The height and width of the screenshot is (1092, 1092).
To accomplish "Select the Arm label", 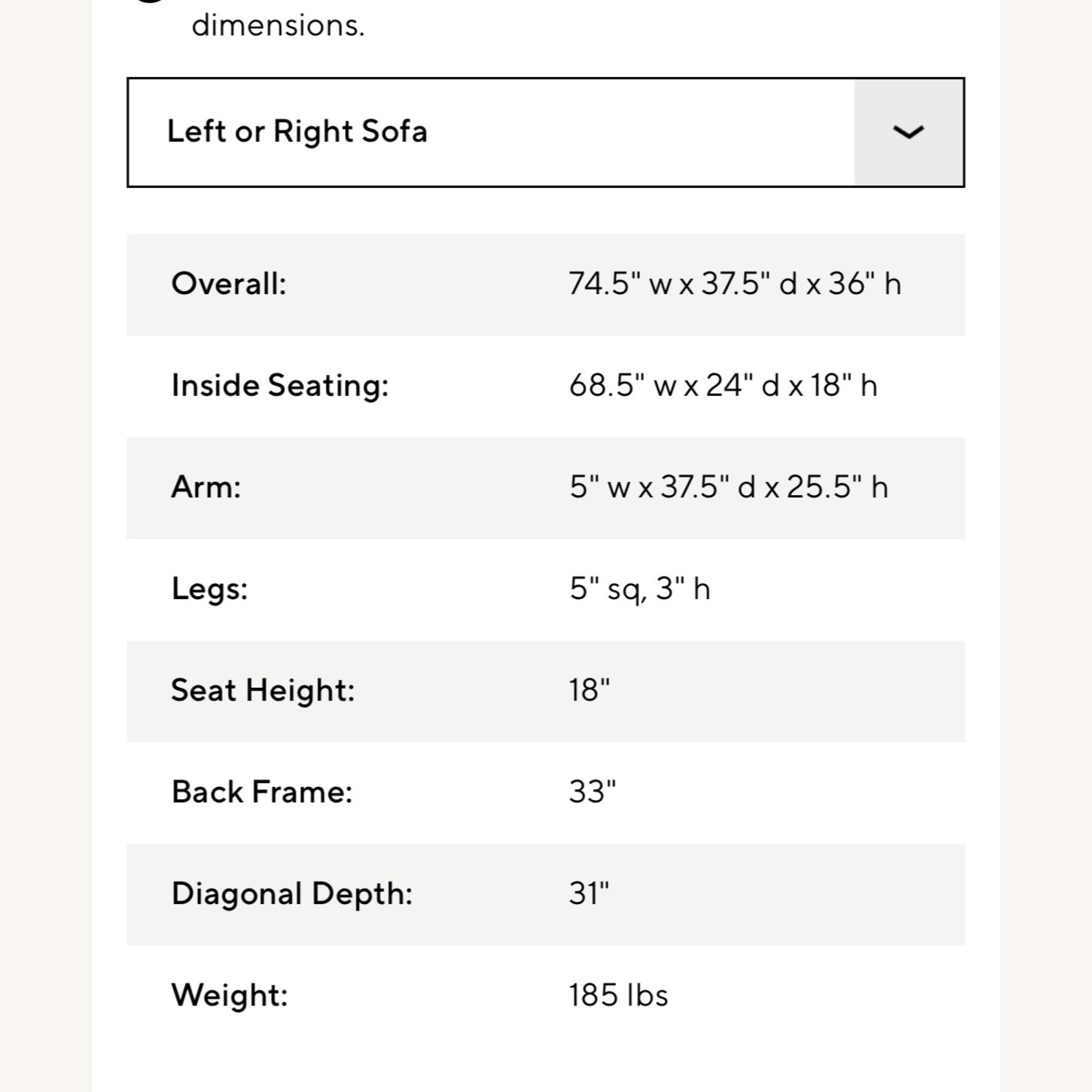I will click(x=206, y=487).
